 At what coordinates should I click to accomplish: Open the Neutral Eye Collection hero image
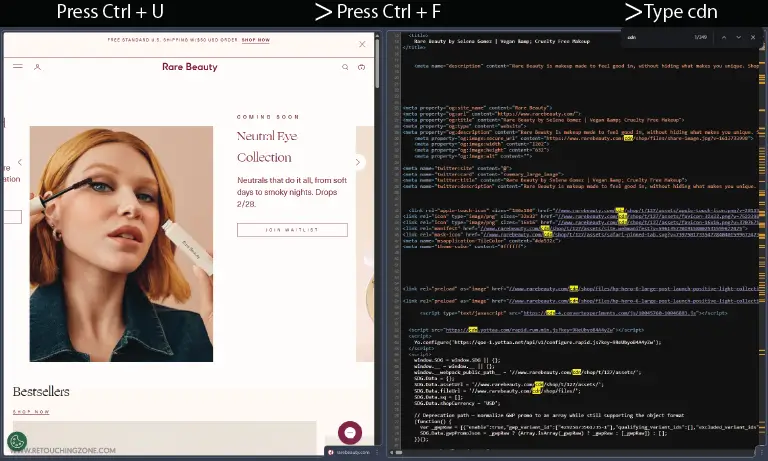click(x=121, y=244)
